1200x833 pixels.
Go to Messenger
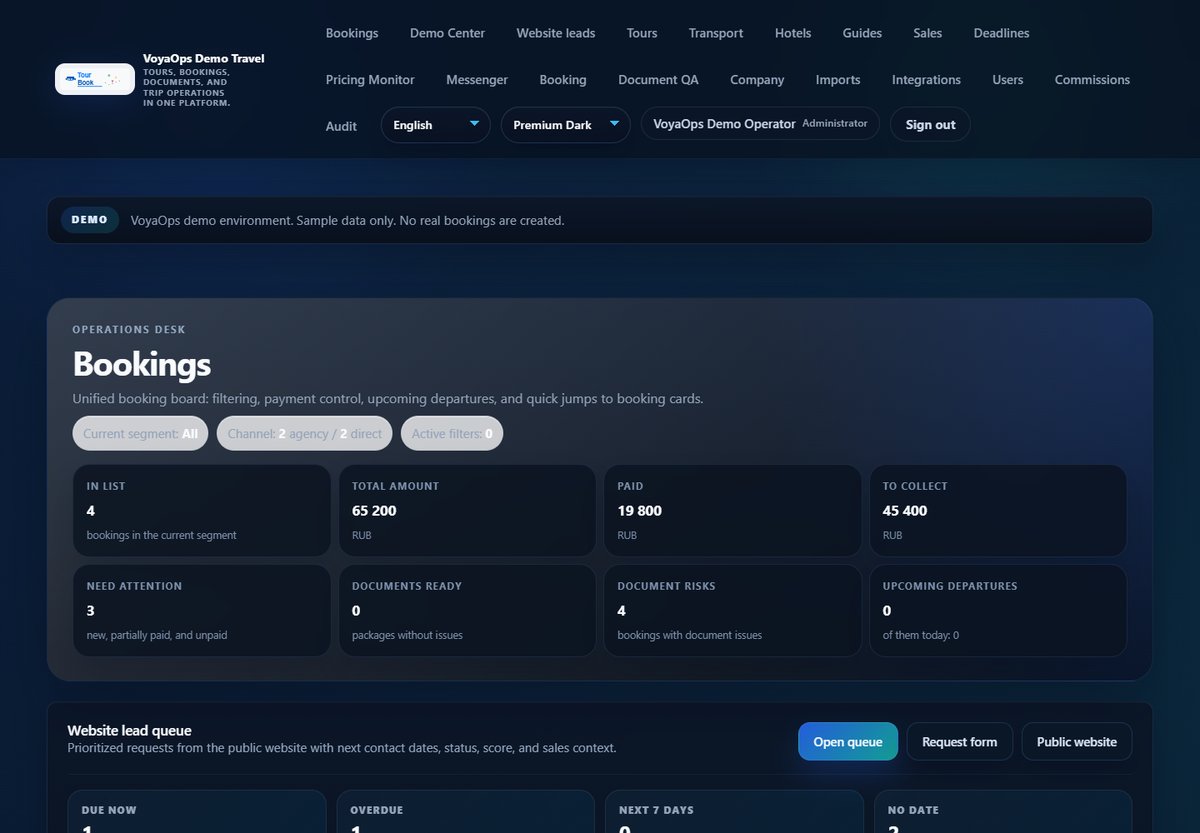pos(477,80)
